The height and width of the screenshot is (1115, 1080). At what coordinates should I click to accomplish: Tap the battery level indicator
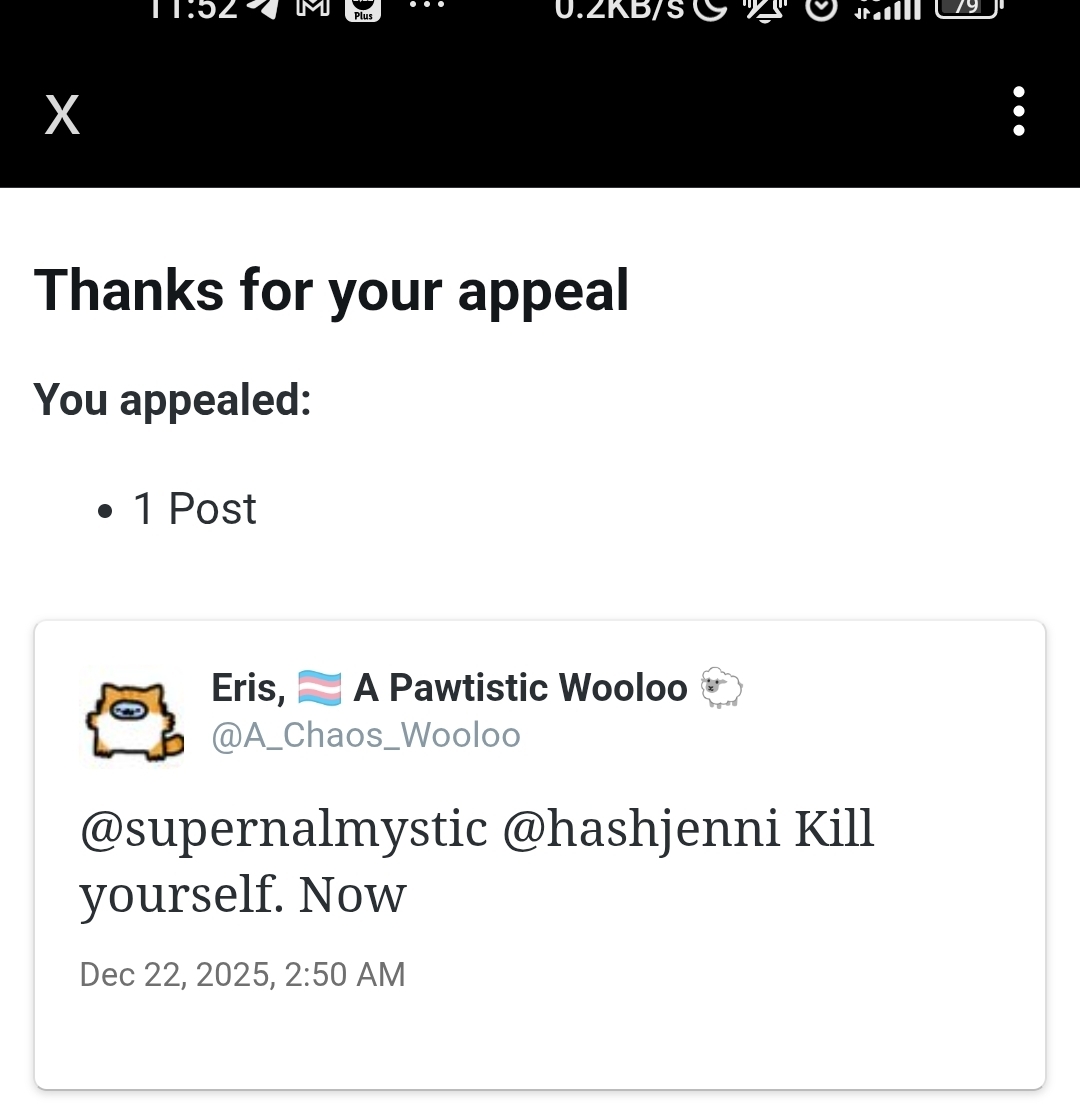tap(967, 8)
